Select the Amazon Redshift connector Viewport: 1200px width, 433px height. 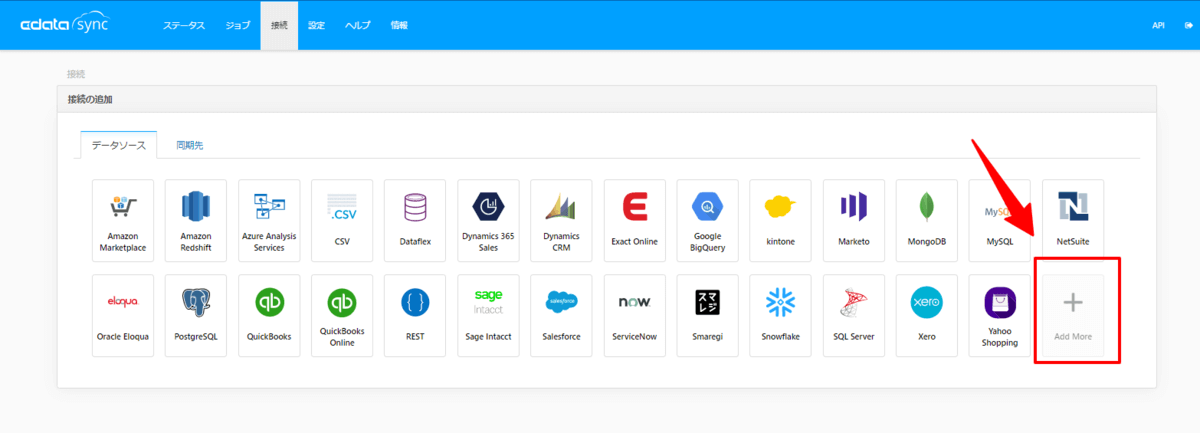pyautogui.click(x=196, y=220)
